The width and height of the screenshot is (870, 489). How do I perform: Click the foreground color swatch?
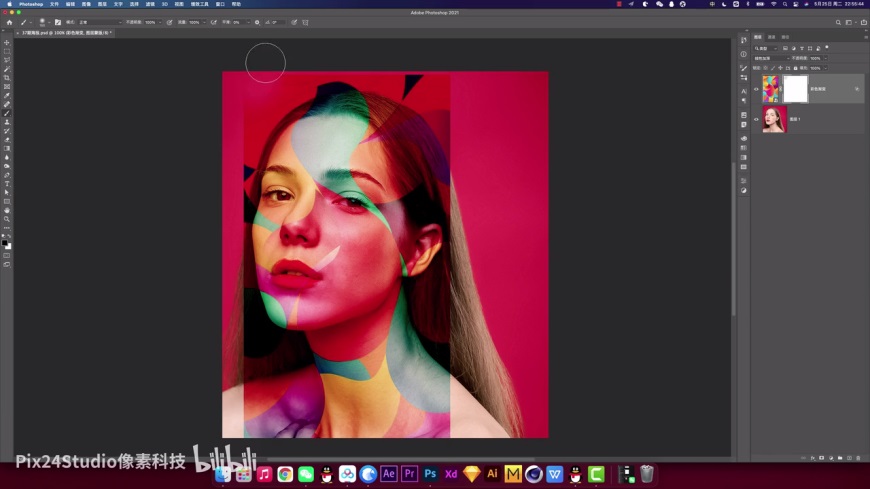[x=5, y=242]
